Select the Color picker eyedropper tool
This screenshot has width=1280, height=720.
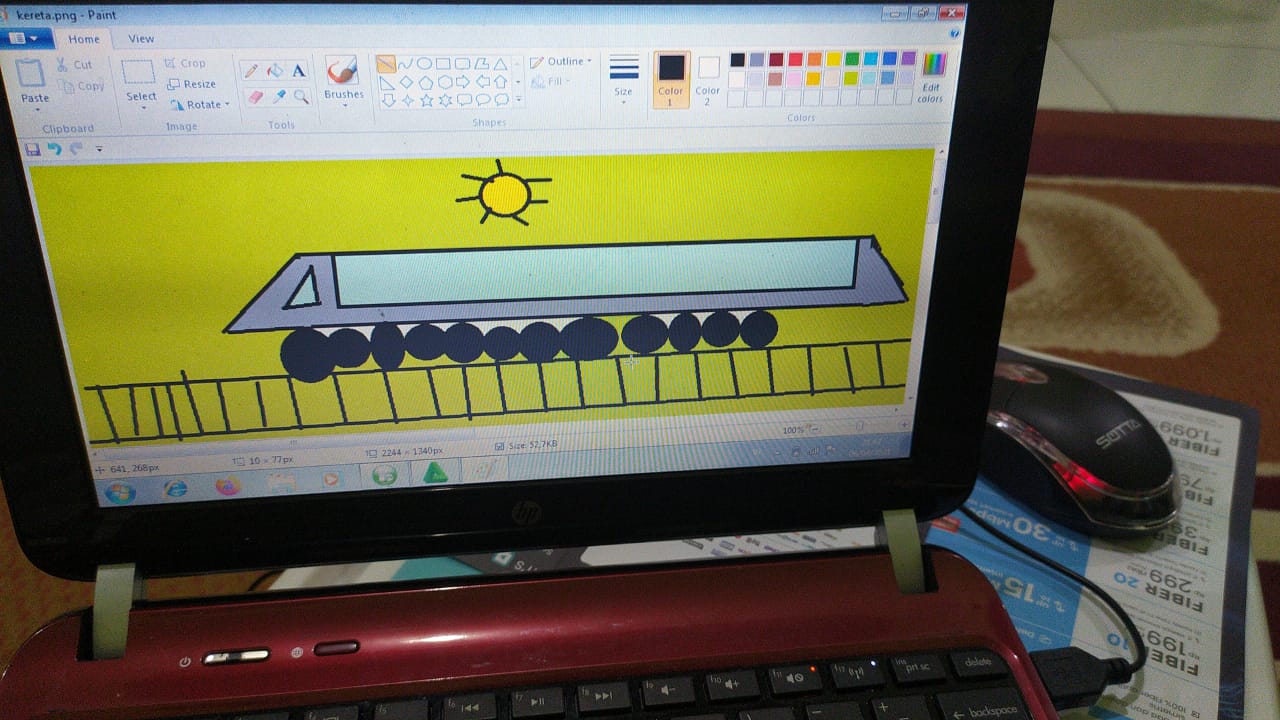pyautogui.click(x=278, y=97)
